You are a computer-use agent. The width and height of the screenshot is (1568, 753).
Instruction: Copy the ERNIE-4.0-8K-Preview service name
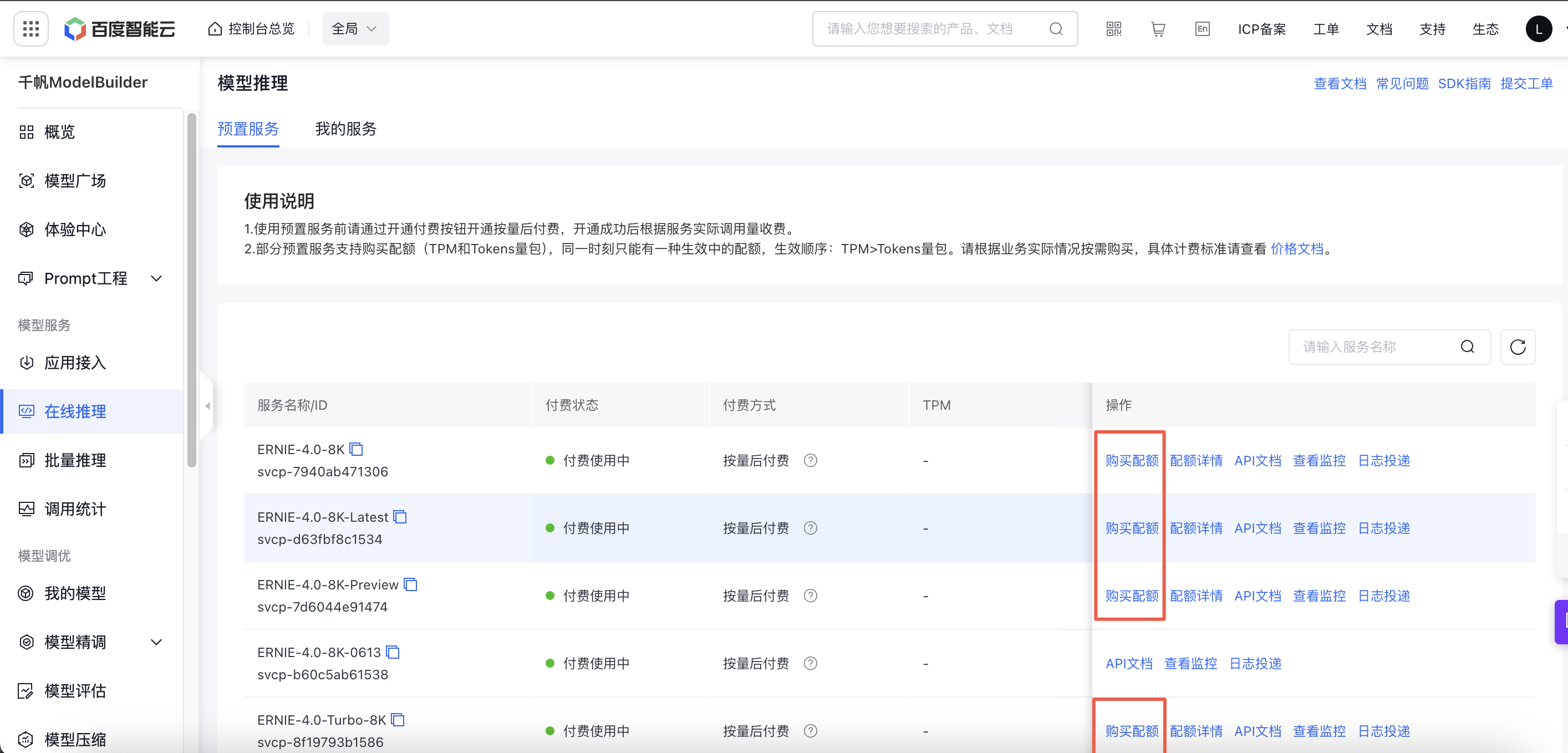(x=410, y=584)
